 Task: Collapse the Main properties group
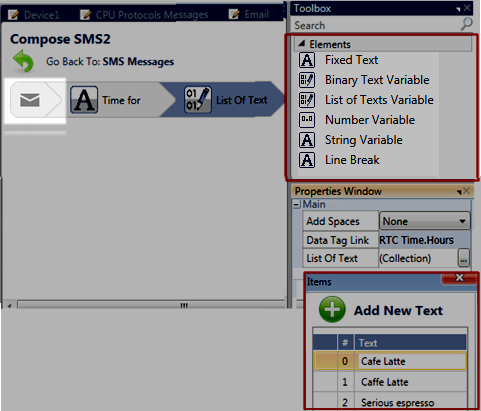296,204
